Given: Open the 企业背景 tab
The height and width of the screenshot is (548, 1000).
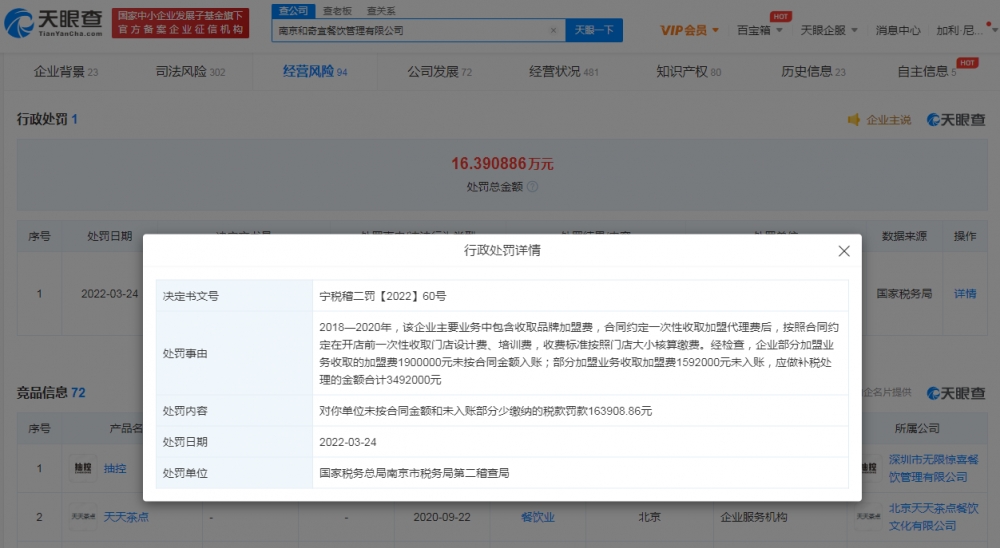Looking at the screenshot, I should [x=66, y=71].
